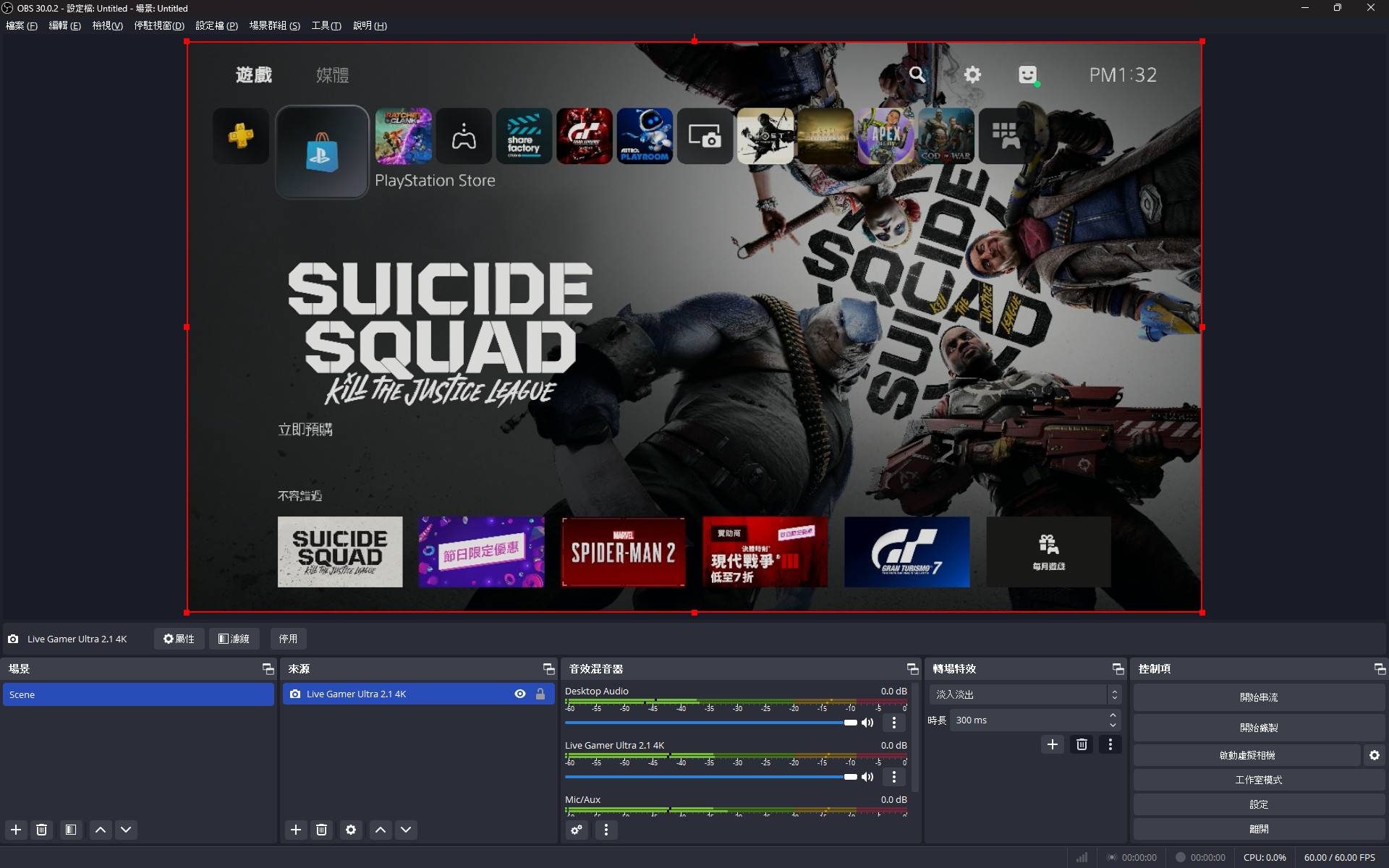Click the audio mixer vertical scrollbar

916,738
